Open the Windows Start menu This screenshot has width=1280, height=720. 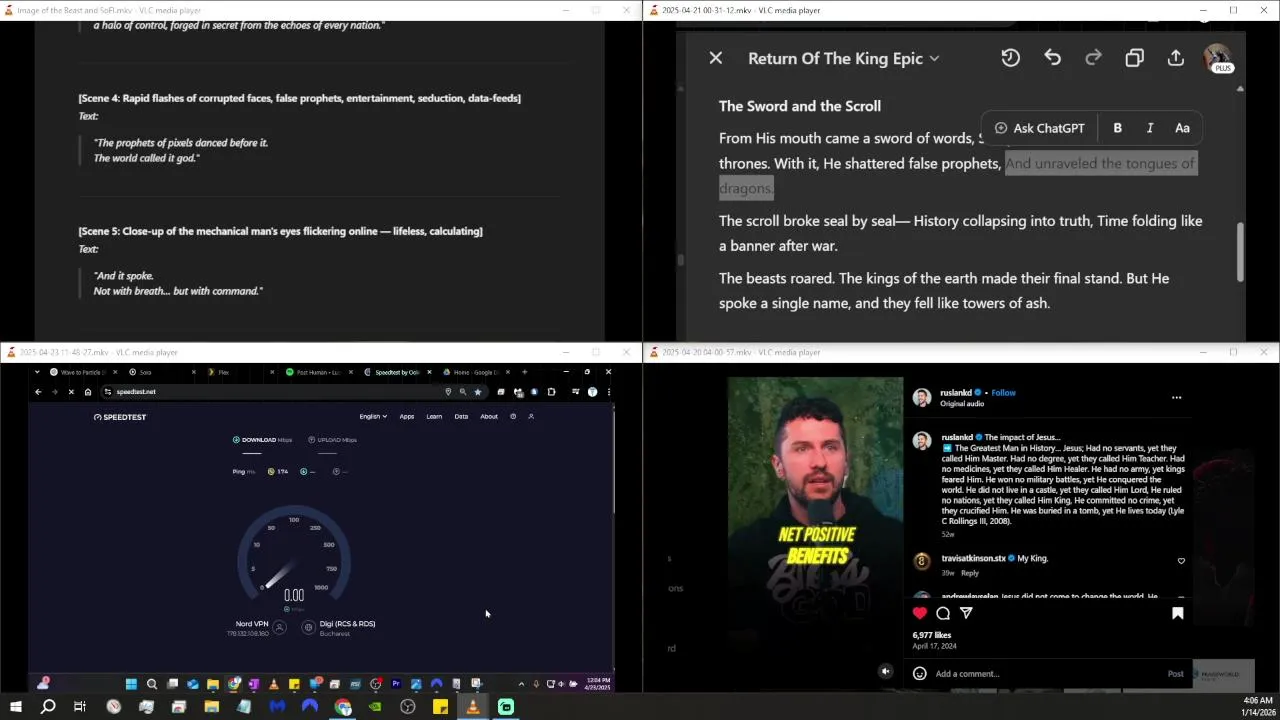tap(15, 707)
